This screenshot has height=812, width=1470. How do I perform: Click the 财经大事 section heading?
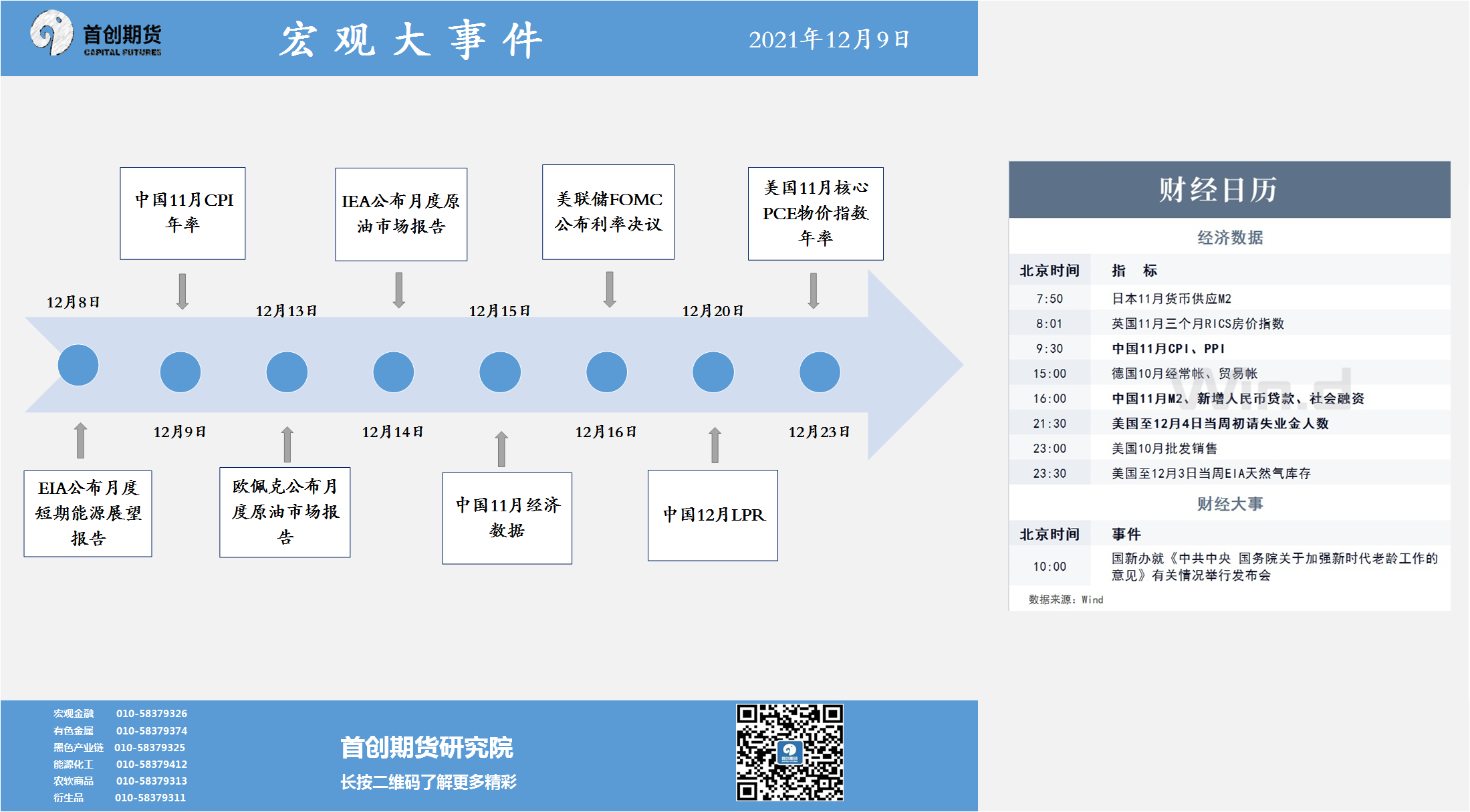1230,504
